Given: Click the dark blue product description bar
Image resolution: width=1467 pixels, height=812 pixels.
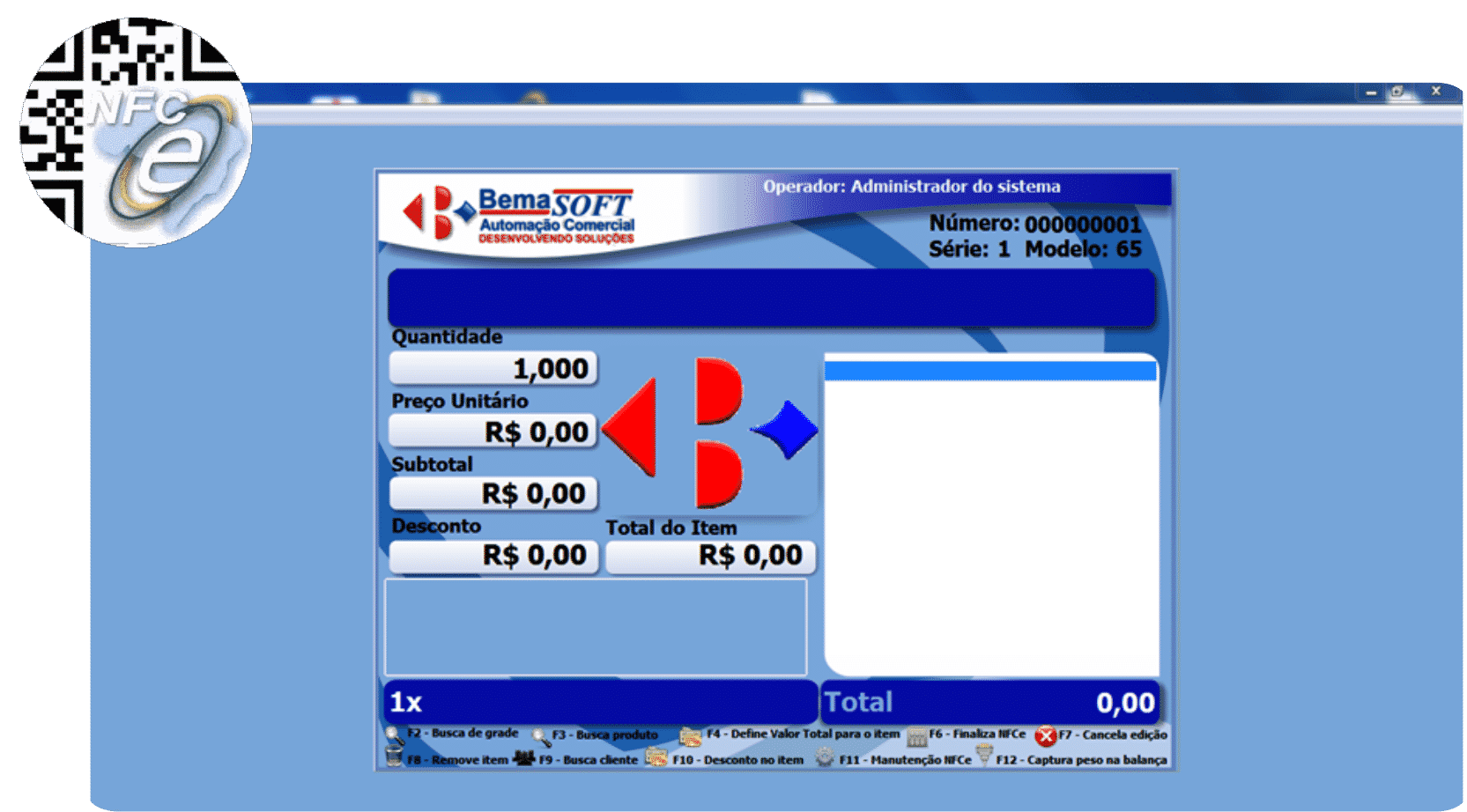Looking at the screenshot, I should pyautogui.click(x=772, y=298).
